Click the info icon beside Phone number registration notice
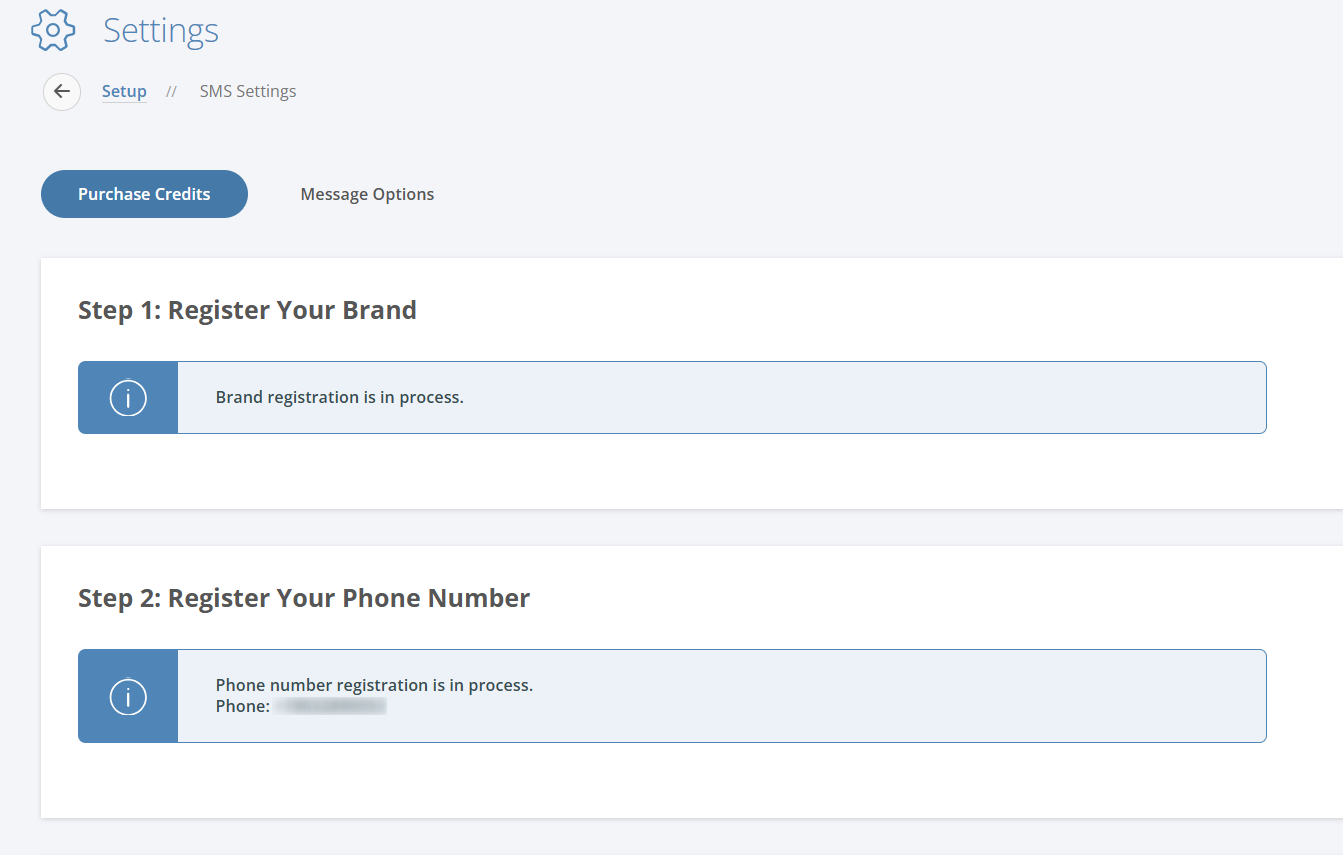Screen dimensions: 1343x855 pyautogui.click(x=128, y=696)
